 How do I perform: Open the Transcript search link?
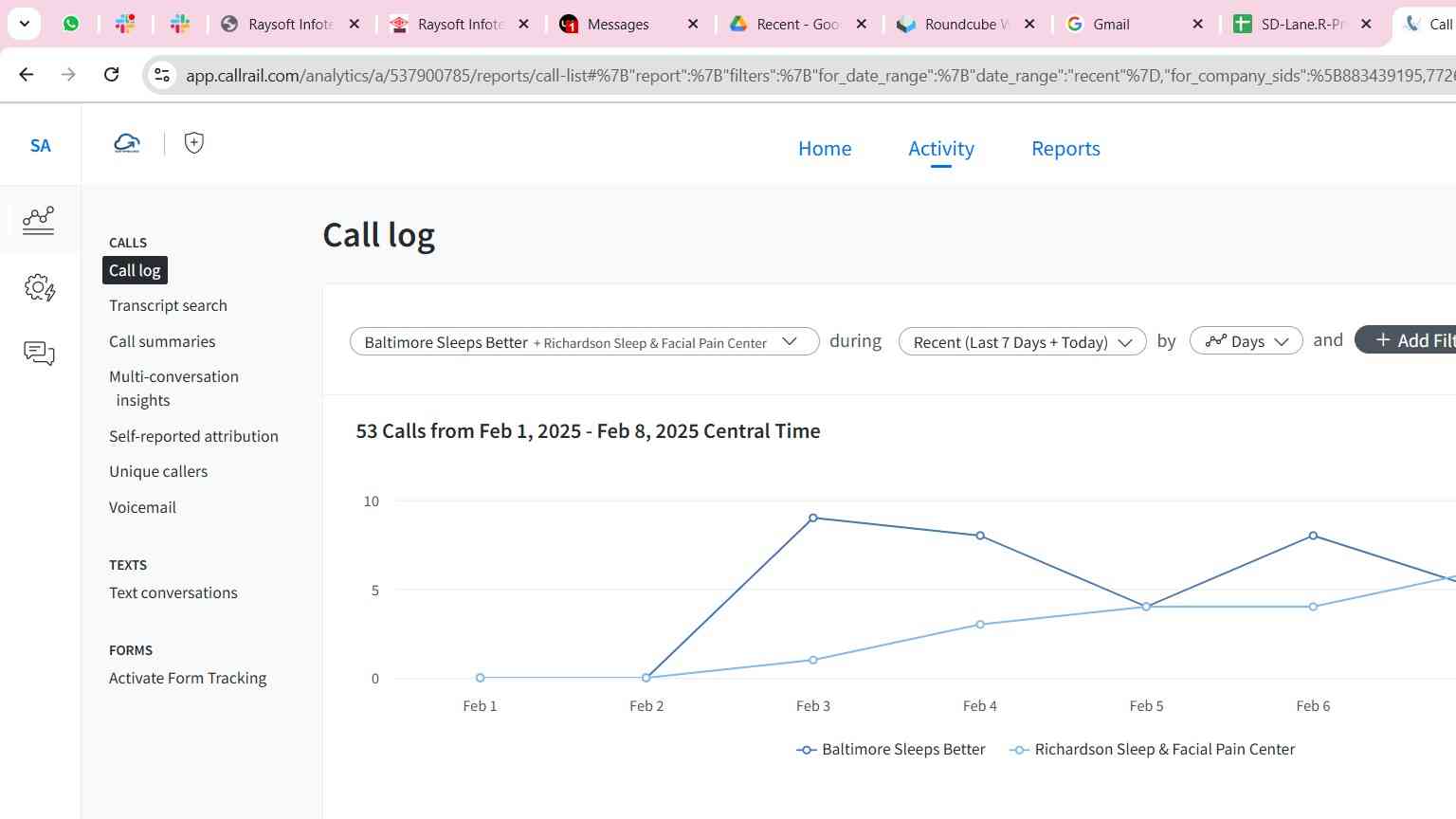click(x=168, y=305)
